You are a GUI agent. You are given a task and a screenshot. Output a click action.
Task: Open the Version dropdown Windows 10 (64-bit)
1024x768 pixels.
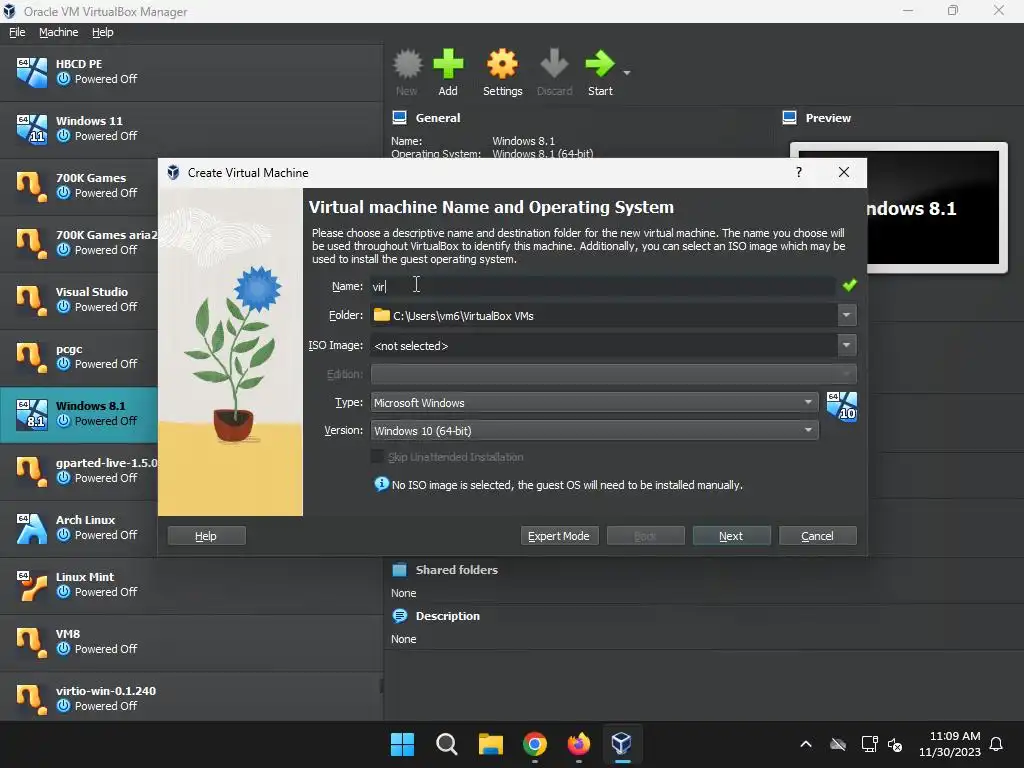click(x=594, y=430)
